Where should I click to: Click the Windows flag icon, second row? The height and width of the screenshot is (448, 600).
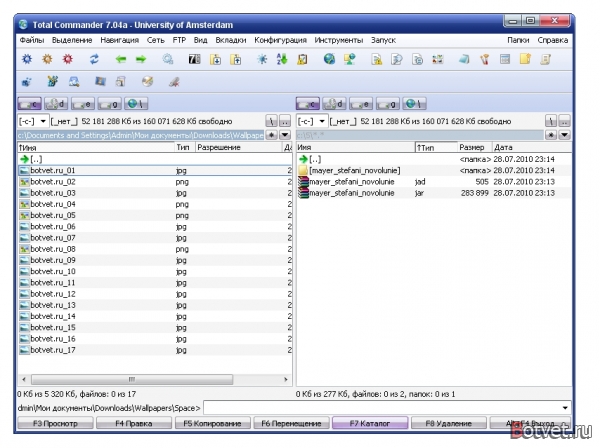(x=100, y=81)
